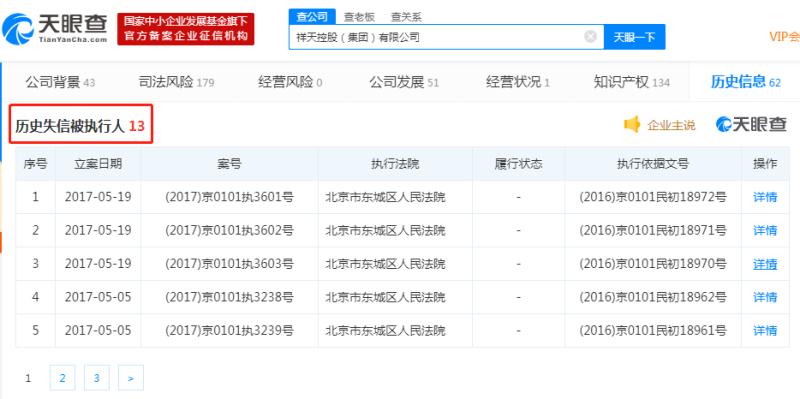Click the 天眼一下 search button
Image resolution: width=800 pixels, height=399 pixels.
pos(634,37)
